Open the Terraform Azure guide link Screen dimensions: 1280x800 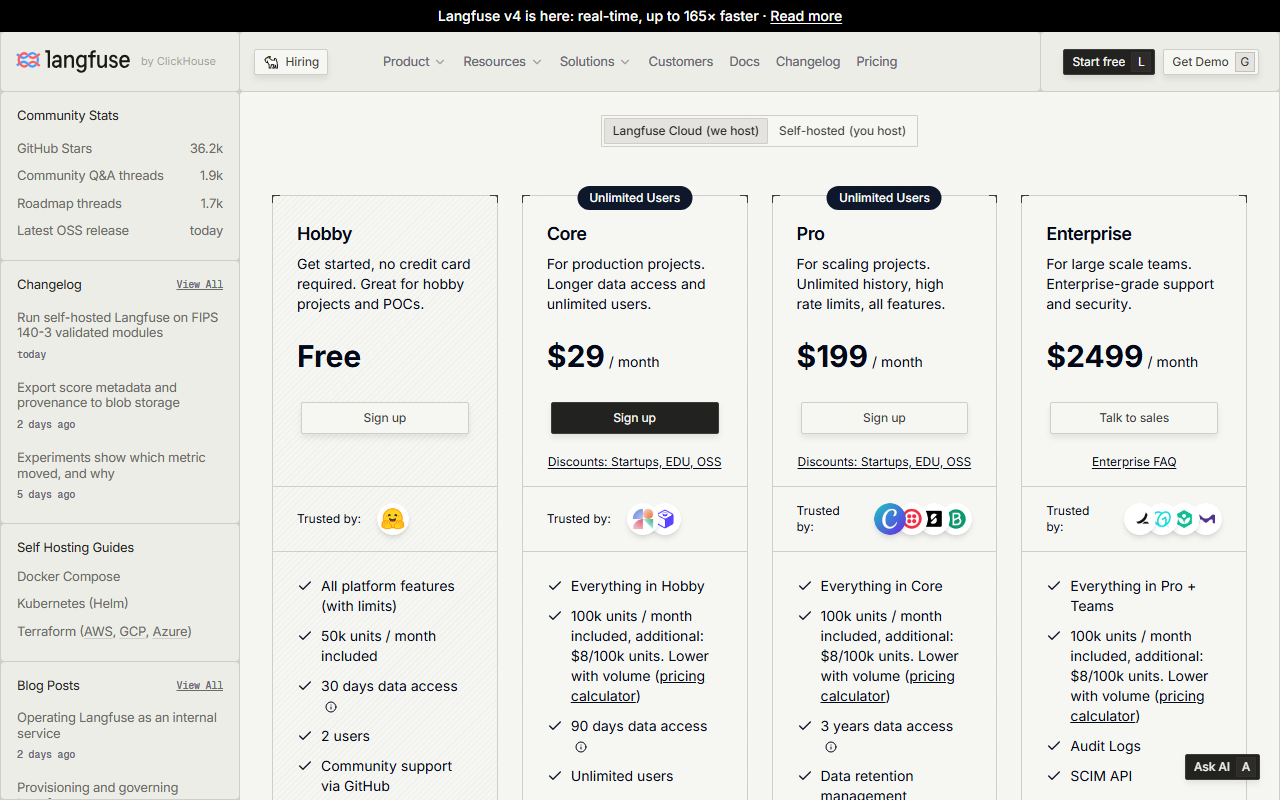169,632
